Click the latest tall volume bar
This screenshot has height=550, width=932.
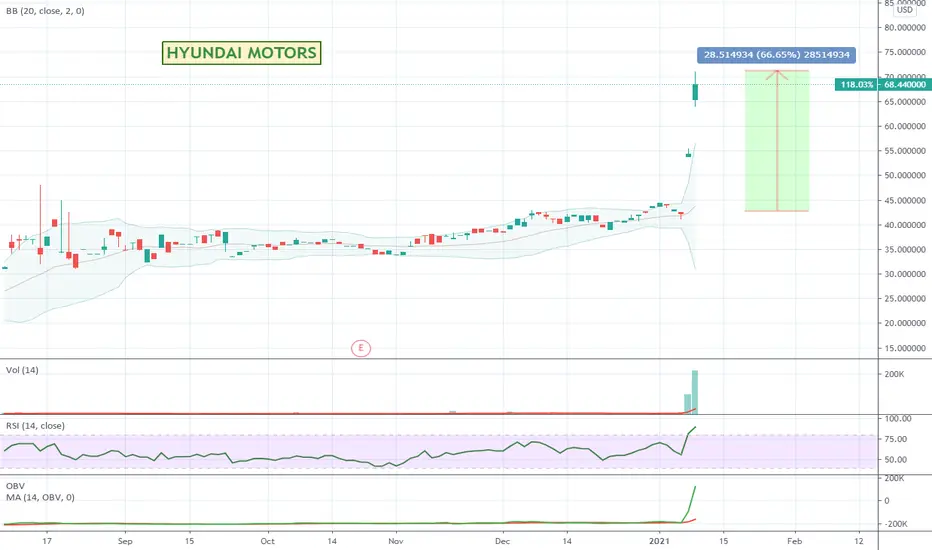pyautogui.click(x=694, y=392)
